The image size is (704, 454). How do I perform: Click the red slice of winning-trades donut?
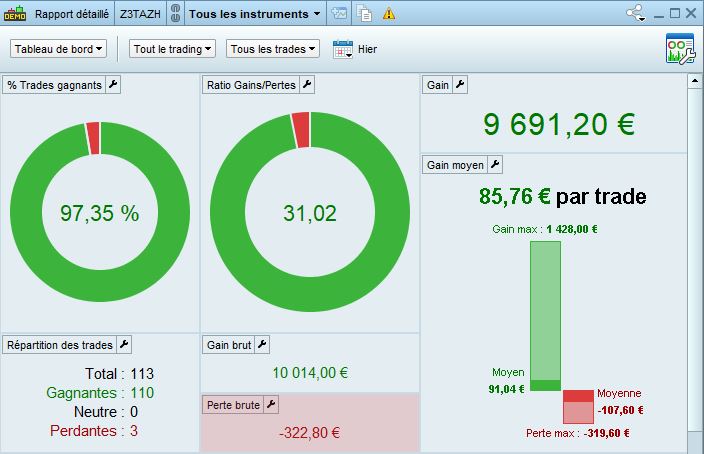tap(93, 138)
